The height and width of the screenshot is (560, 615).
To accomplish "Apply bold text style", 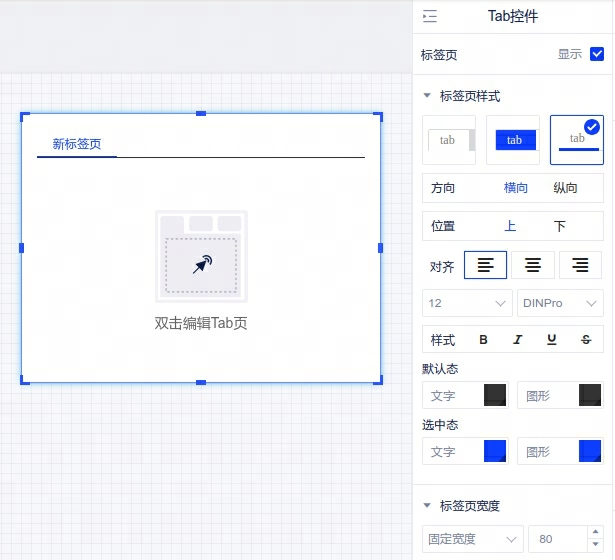I will point(484,340).
